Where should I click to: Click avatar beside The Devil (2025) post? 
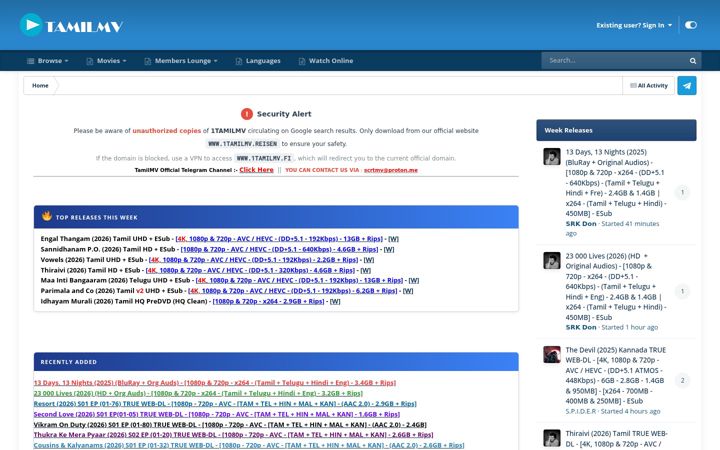[552, 354]
